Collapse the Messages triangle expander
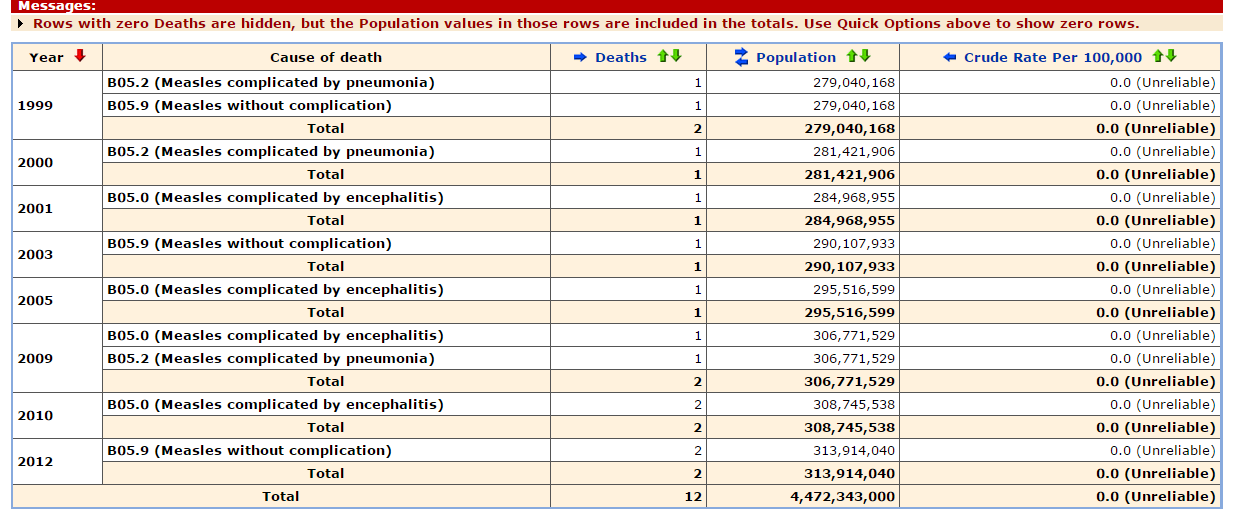This screenshot has height=517, width=1239. click(x=22, y=23)
